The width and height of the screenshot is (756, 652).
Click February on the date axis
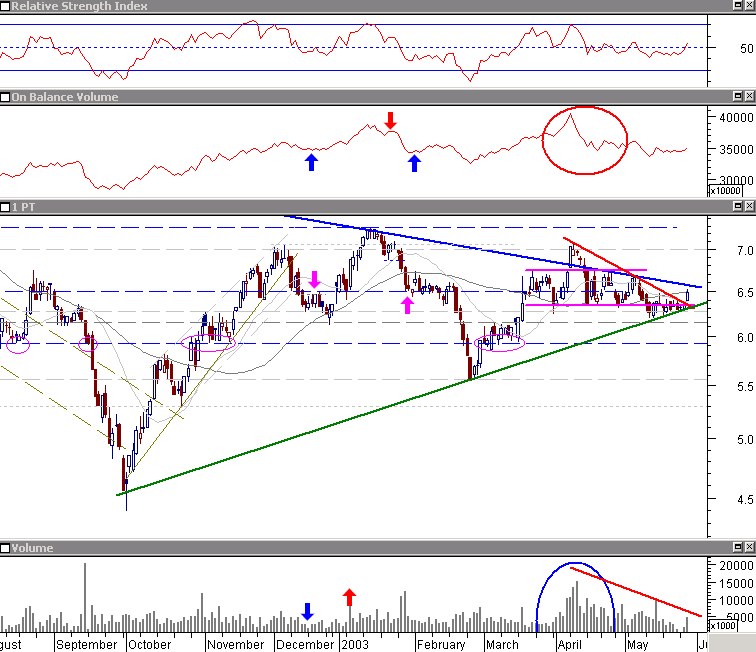tap(441, 645)
